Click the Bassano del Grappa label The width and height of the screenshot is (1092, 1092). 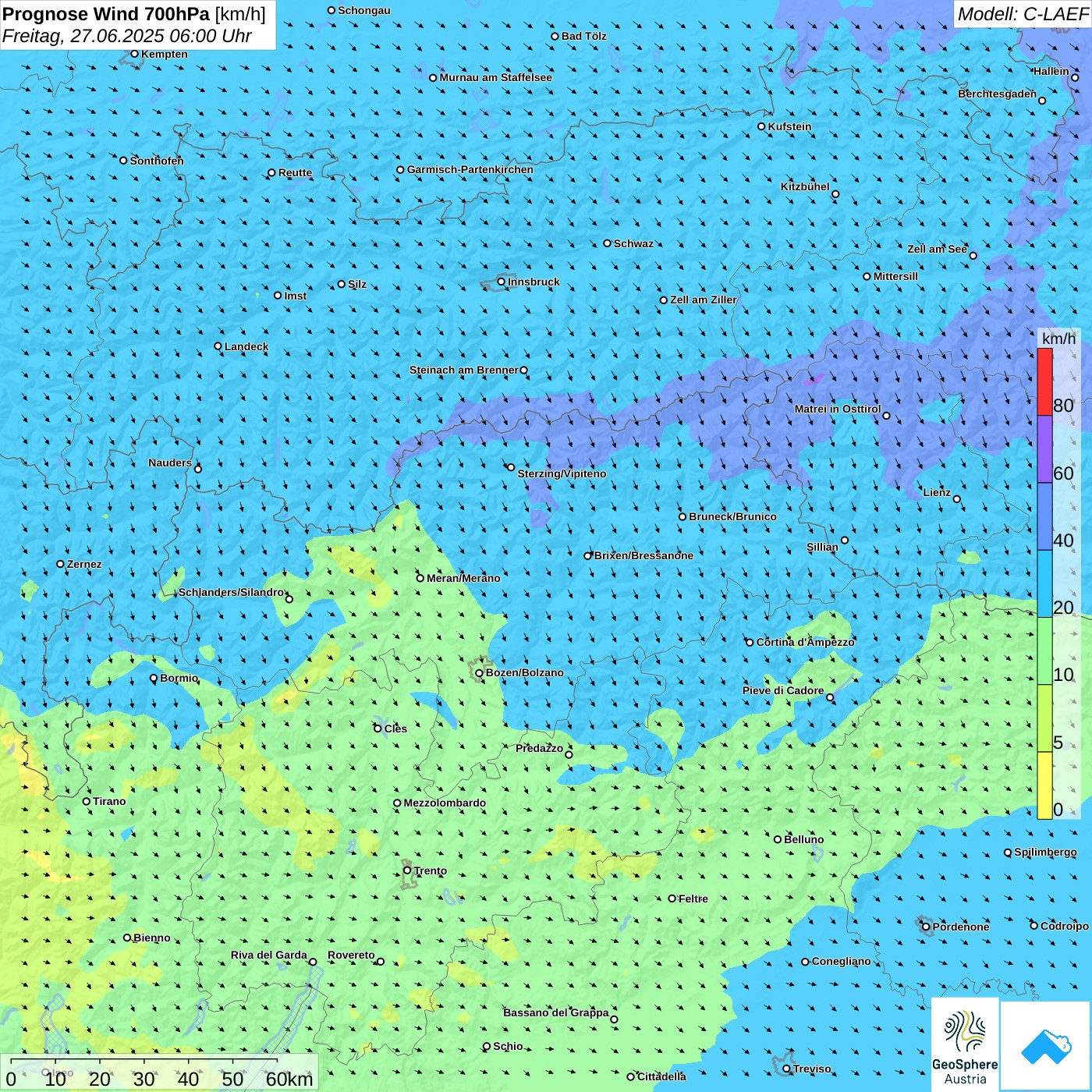[555, 1012]
